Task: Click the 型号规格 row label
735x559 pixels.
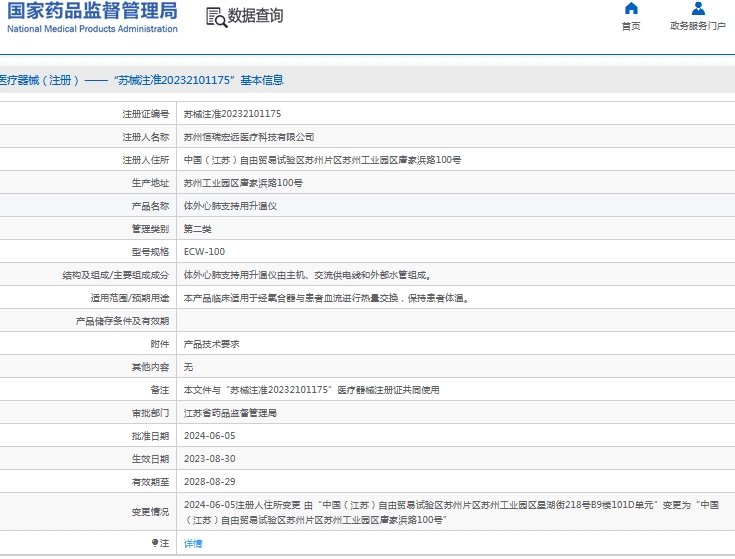Action: point(150,252)
